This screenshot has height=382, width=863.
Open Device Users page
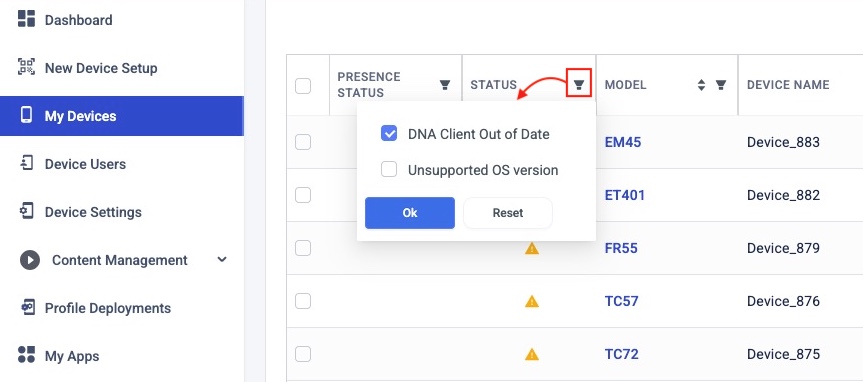tap(85, 164)
